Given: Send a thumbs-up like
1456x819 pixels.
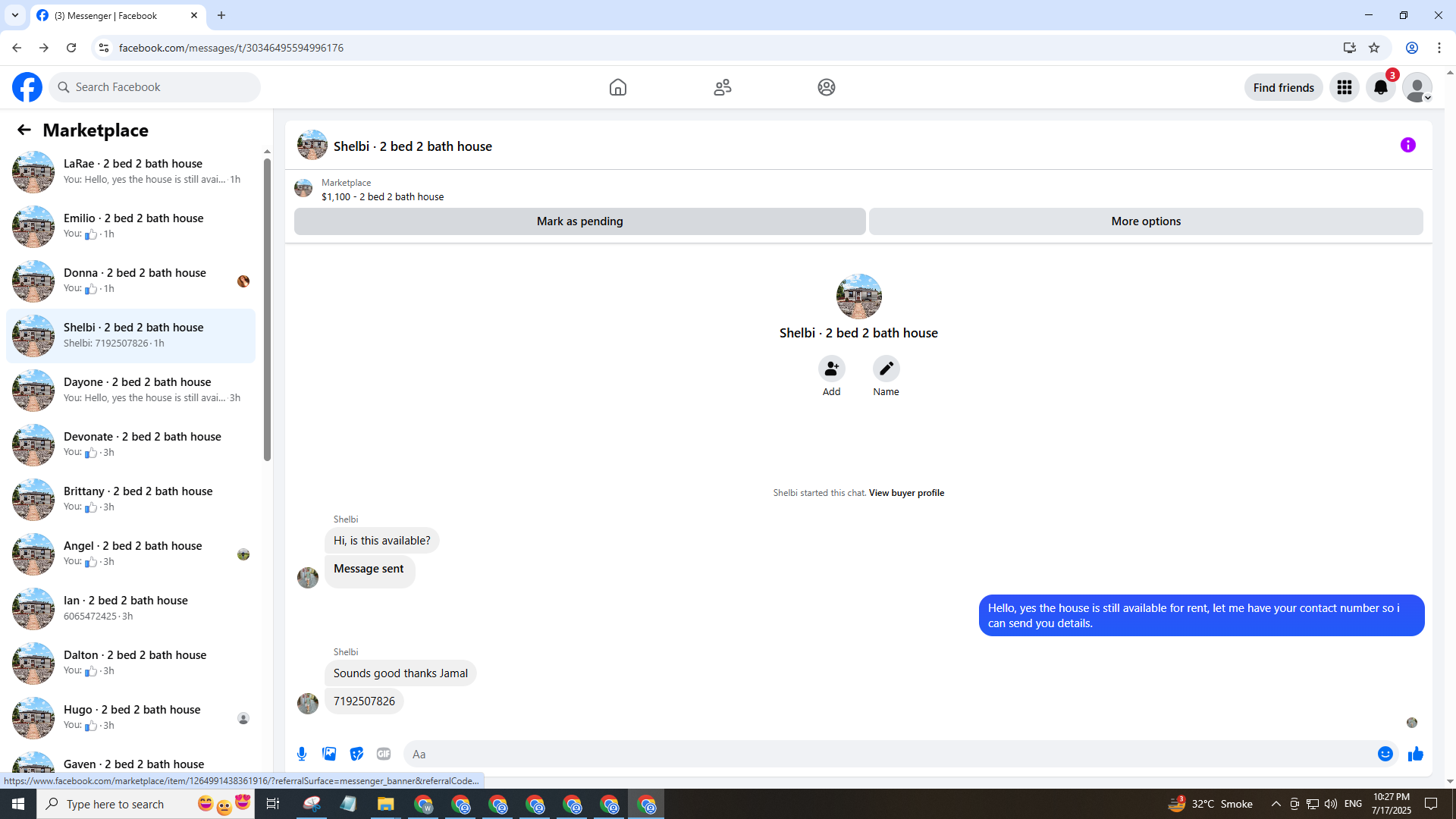Looking at the screenshot, I should [x=1416, y=754].
